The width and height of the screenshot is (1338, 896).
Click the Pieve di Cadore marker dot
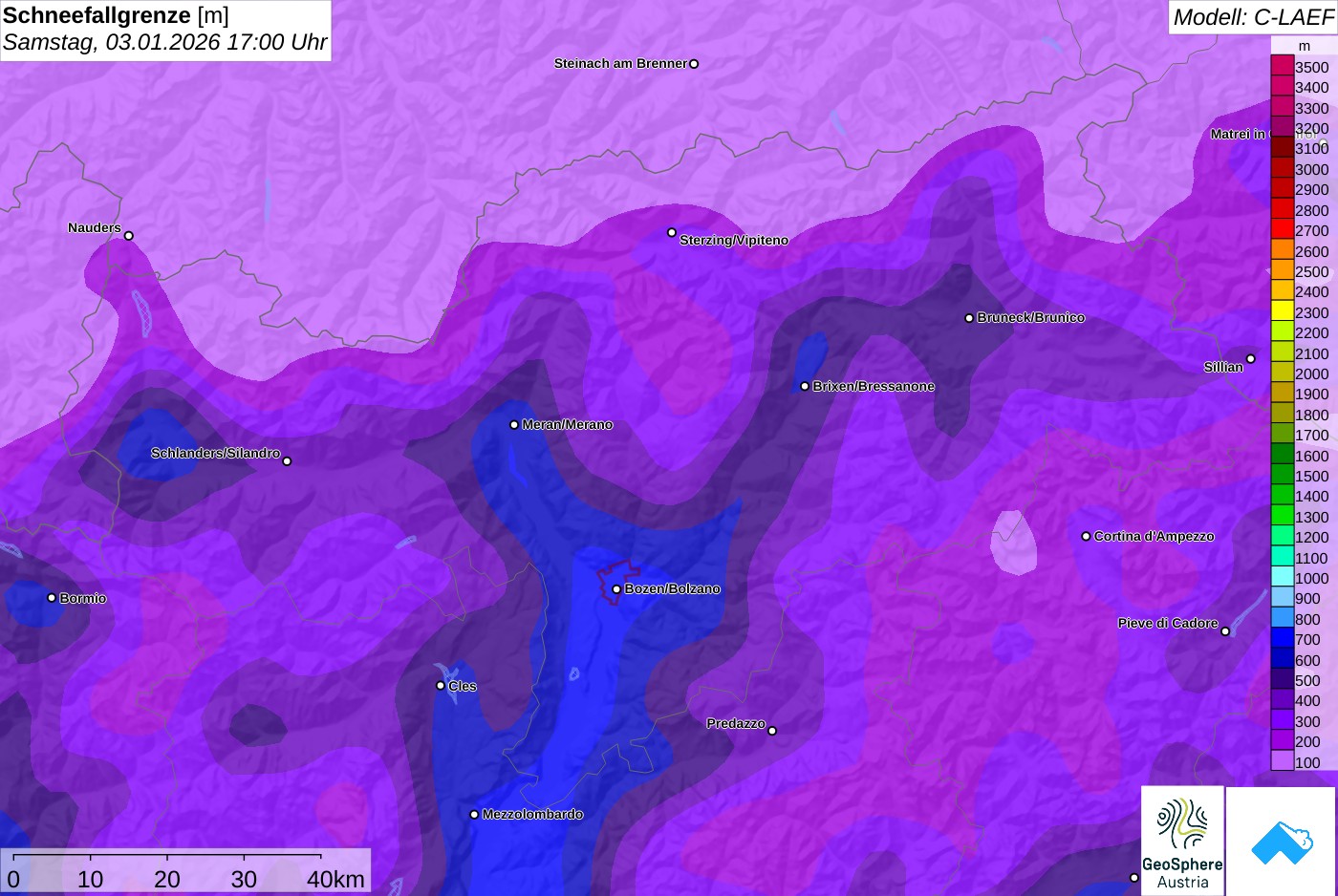click(1225, 631)
